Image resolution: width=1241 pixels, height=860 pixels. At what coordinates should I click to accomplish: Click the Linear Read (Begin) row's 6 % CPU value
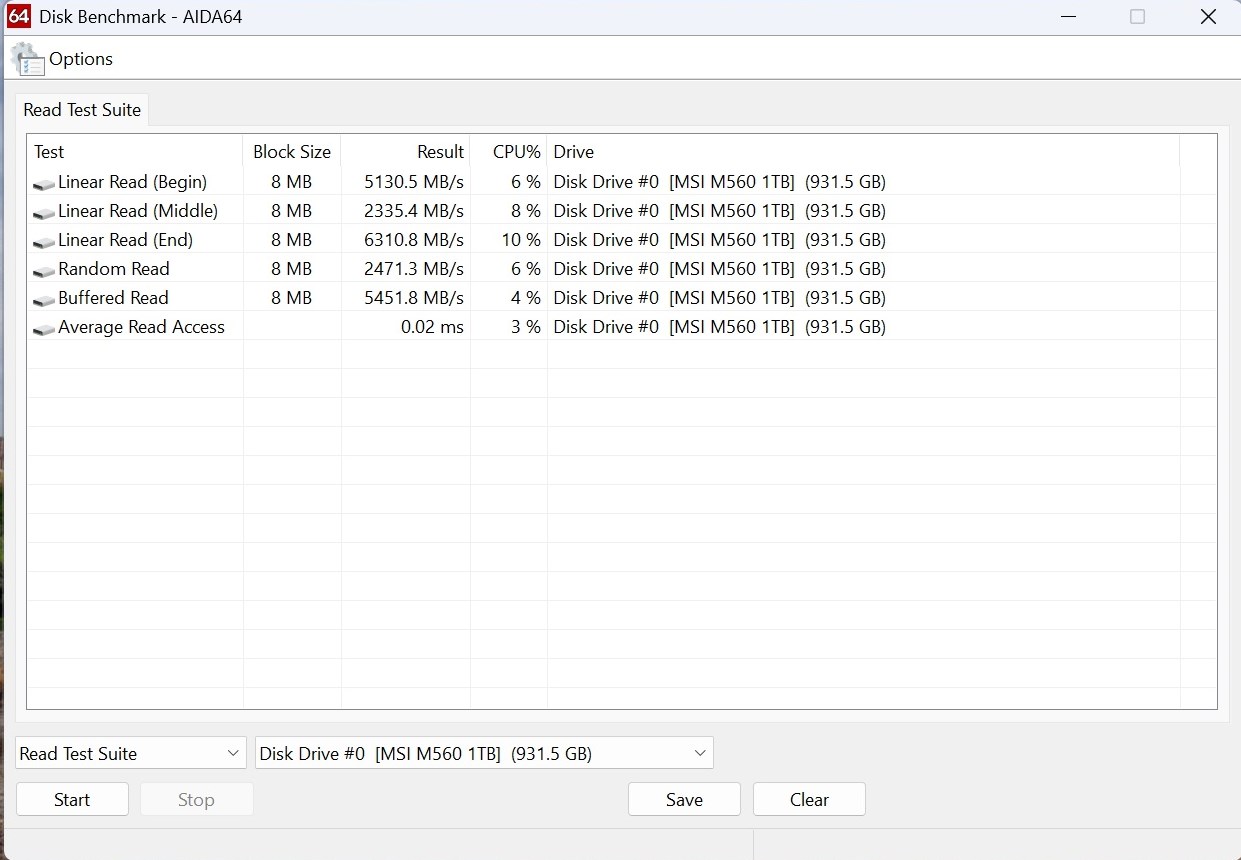point(526,182)
